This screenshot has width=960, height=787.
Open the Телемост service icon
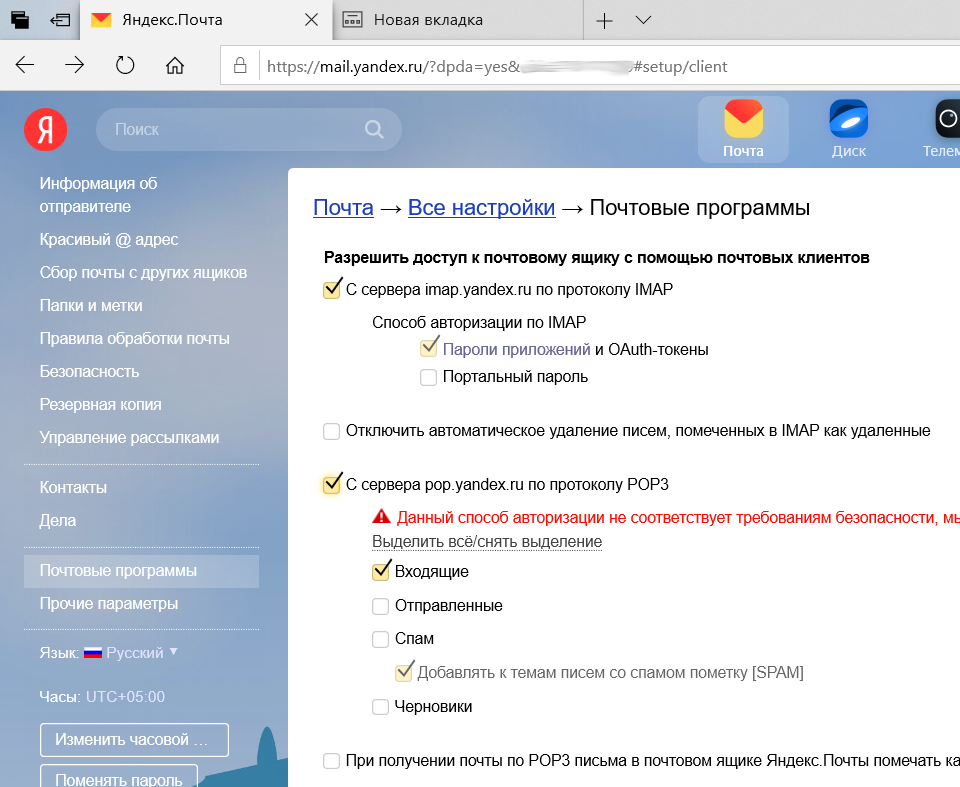click(x=943, y=129)
